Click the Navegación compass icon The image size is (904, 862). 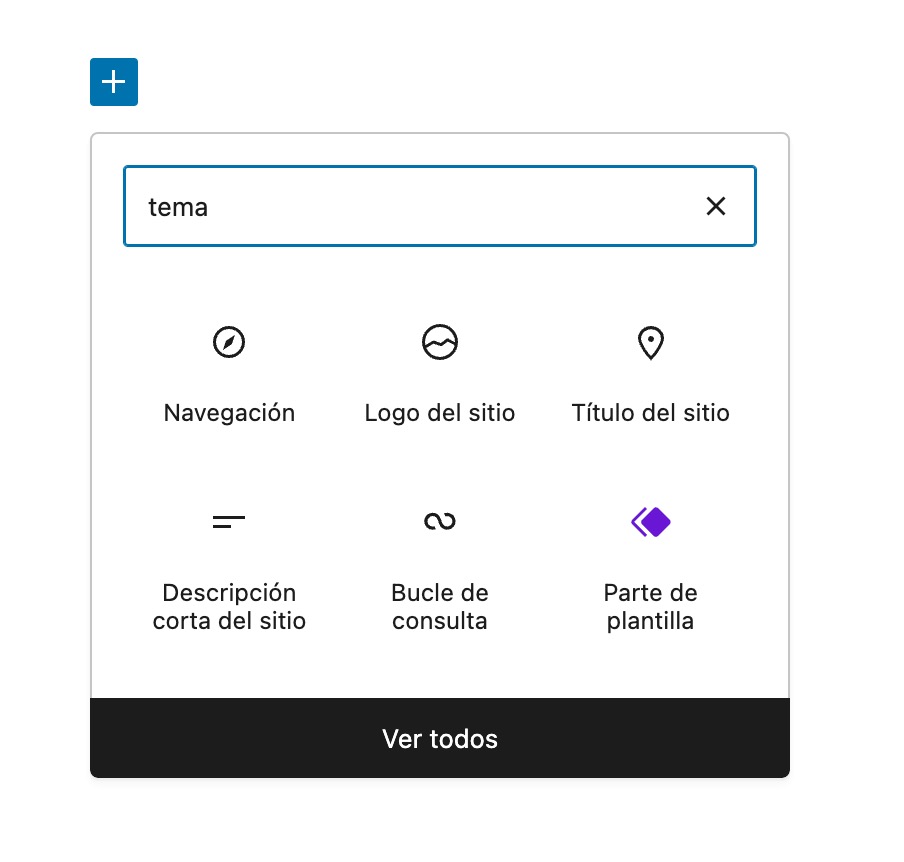click(x=229, y=342)
